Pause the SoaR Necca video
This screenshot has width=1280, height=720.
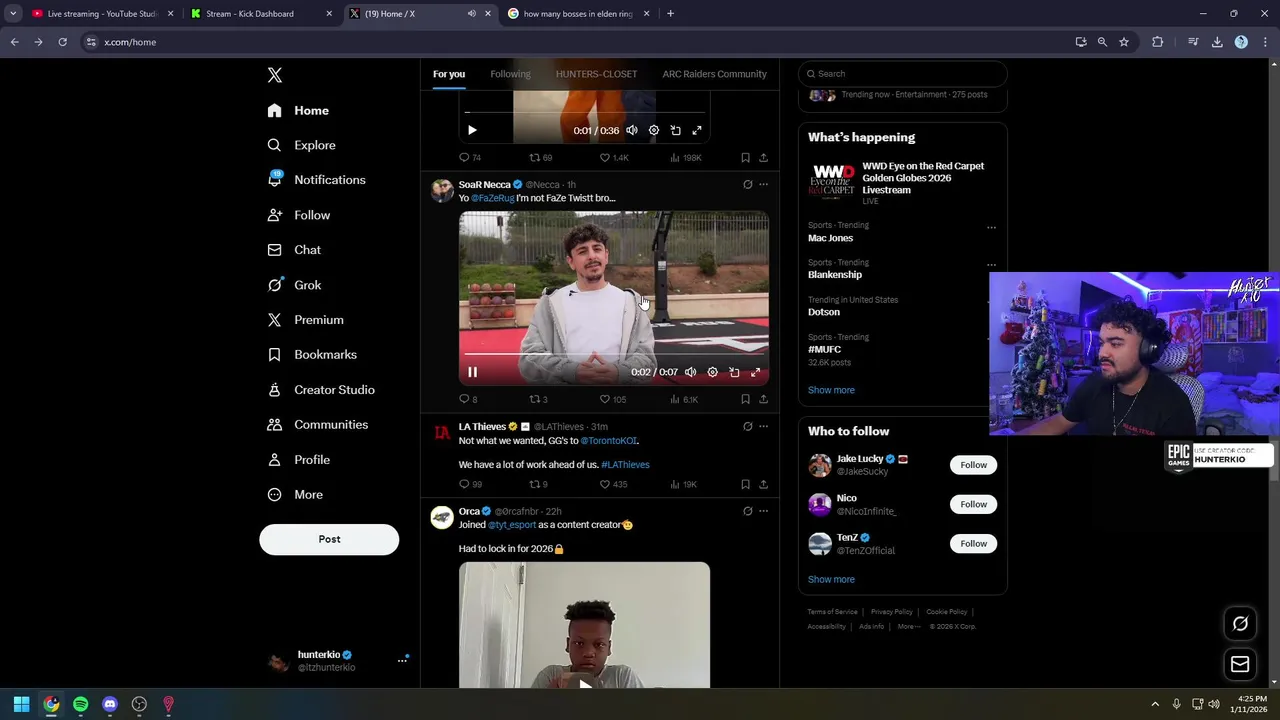[472, 372]
